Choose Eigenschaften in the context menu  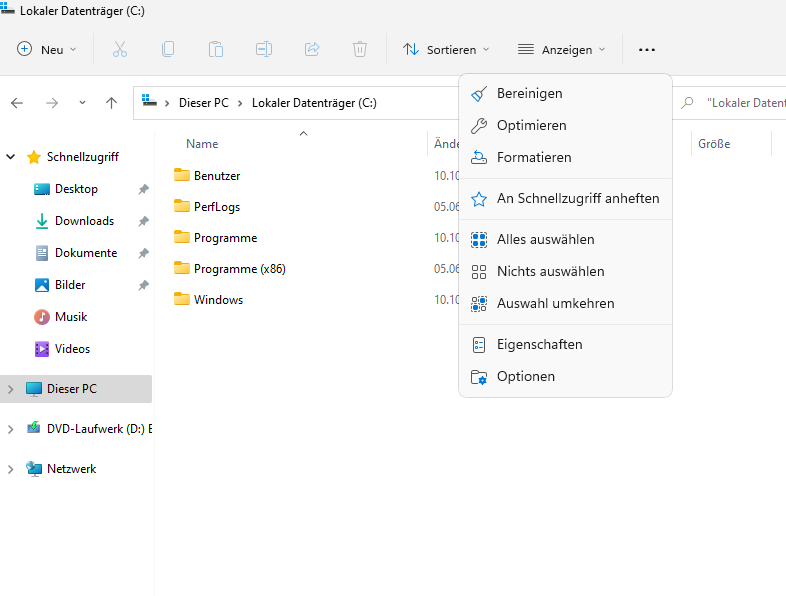(x=539, y=344)
